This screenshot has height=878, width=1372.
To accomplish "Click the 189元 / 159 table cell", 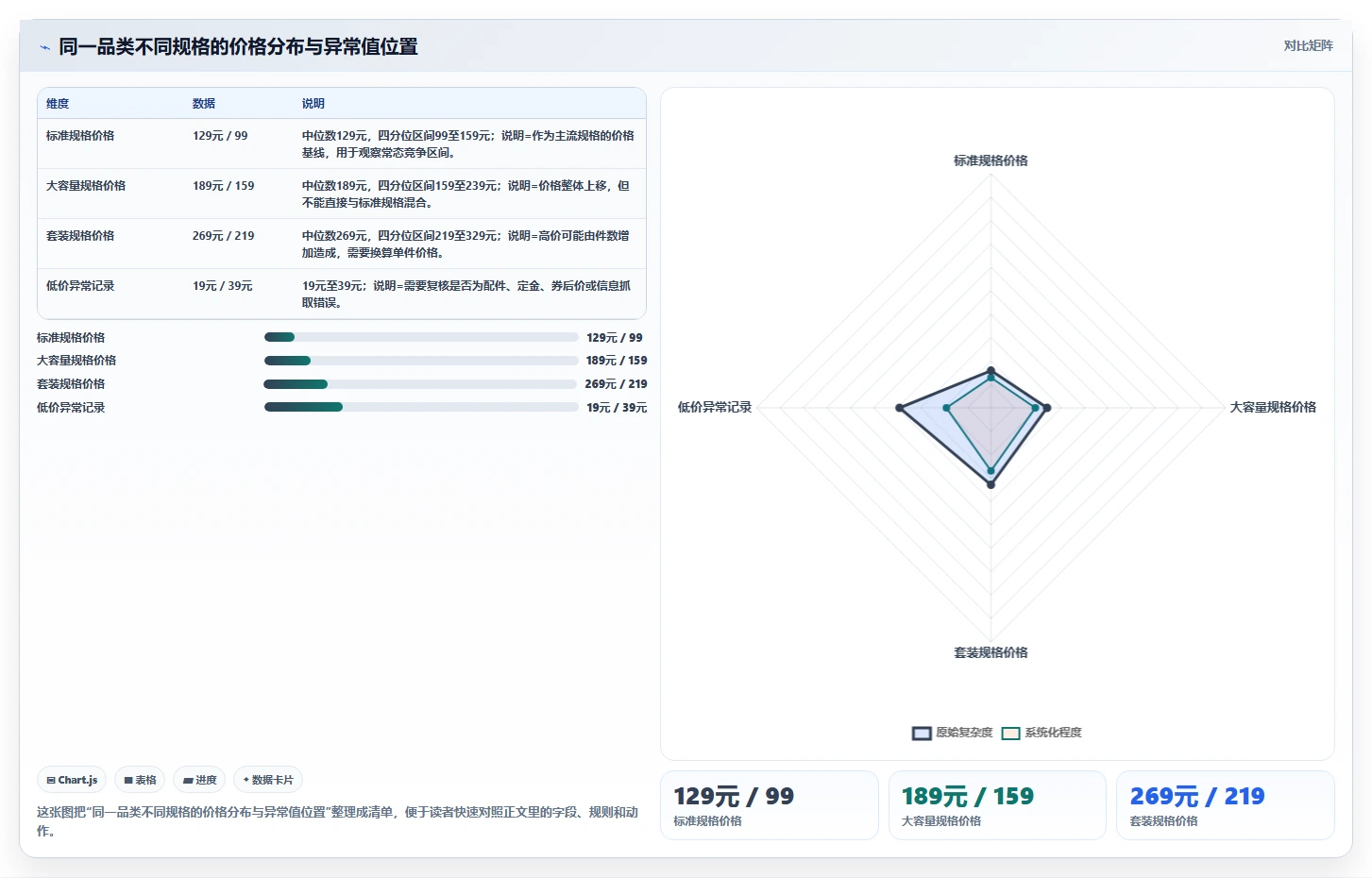I will [x=224, y=186].
